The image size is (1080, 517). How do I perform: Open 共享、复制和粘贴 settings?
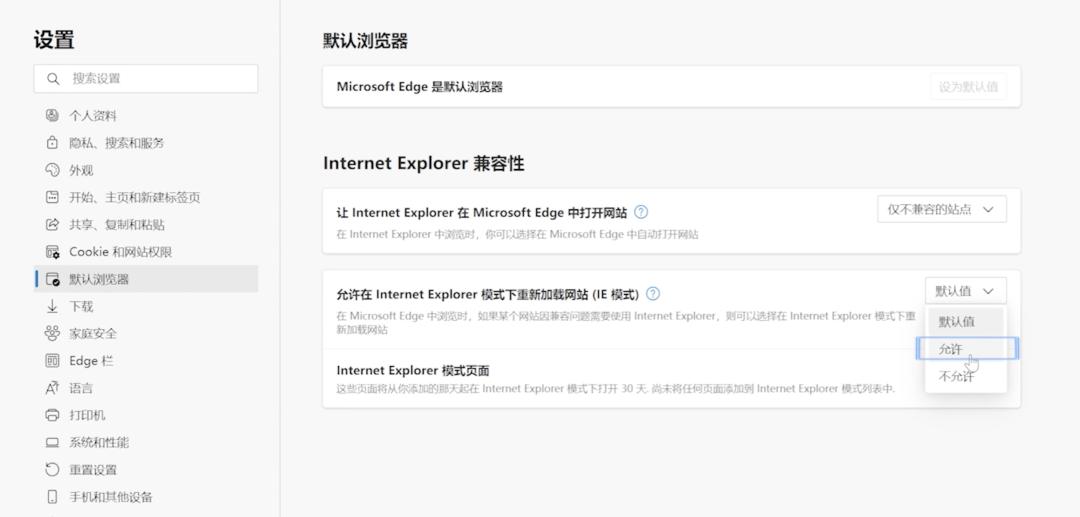[x=146, y=224]
